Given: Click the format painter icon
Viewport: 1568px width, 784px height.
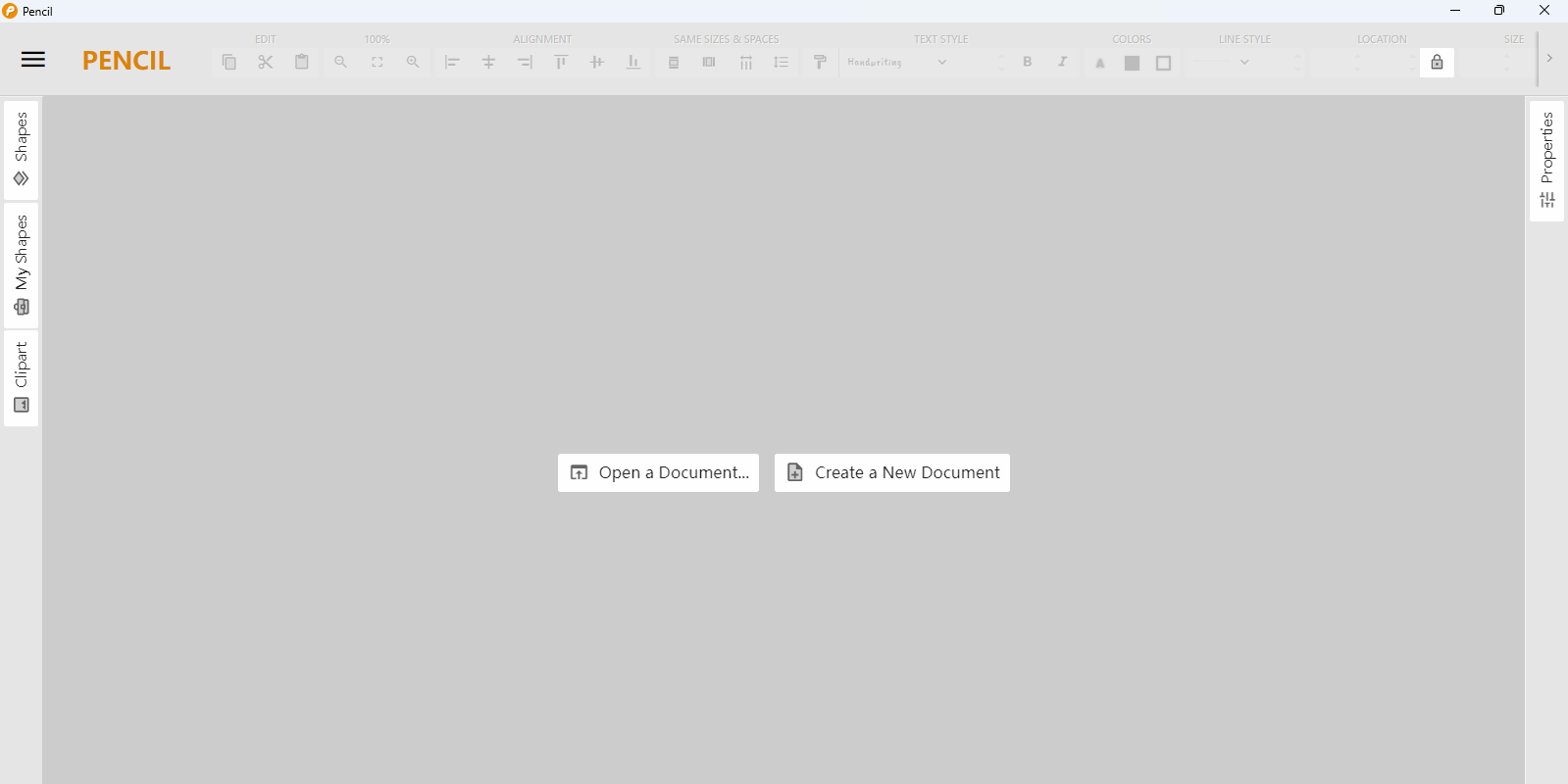Looking at the screenshot, I should 820,62.
